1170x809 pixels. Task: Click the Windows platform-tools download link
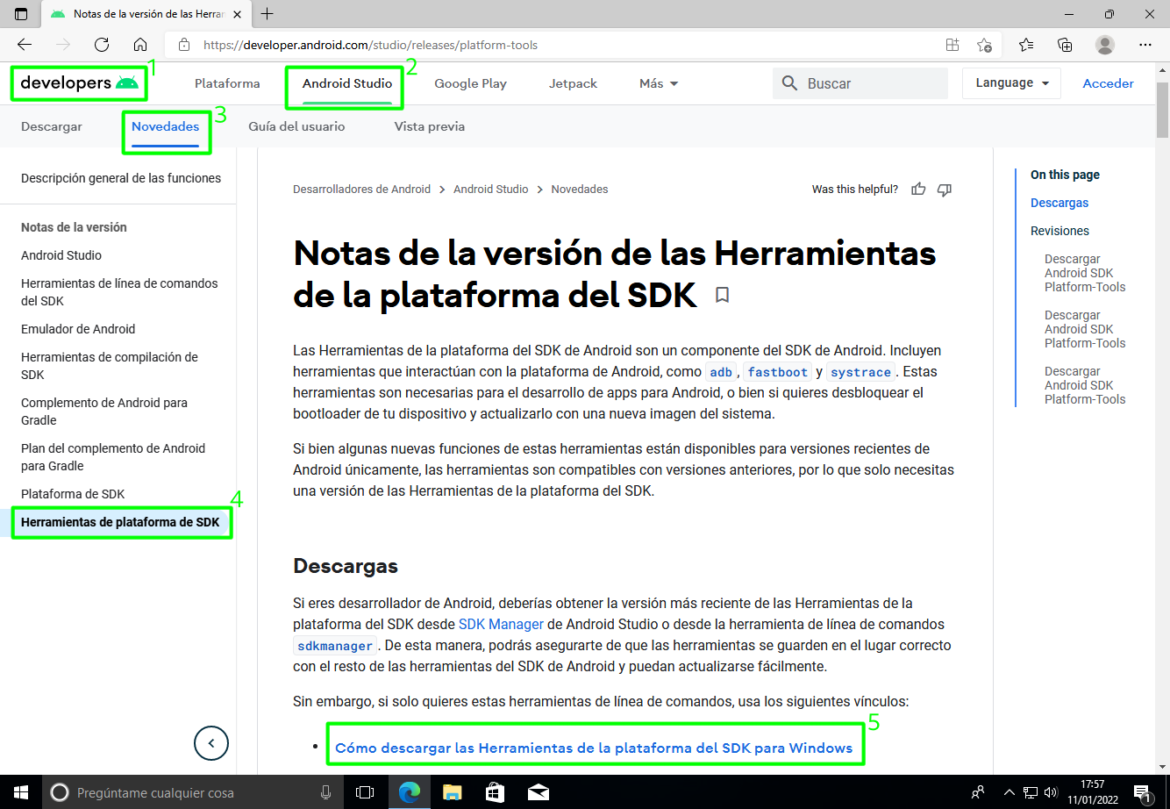click(596, 743)
